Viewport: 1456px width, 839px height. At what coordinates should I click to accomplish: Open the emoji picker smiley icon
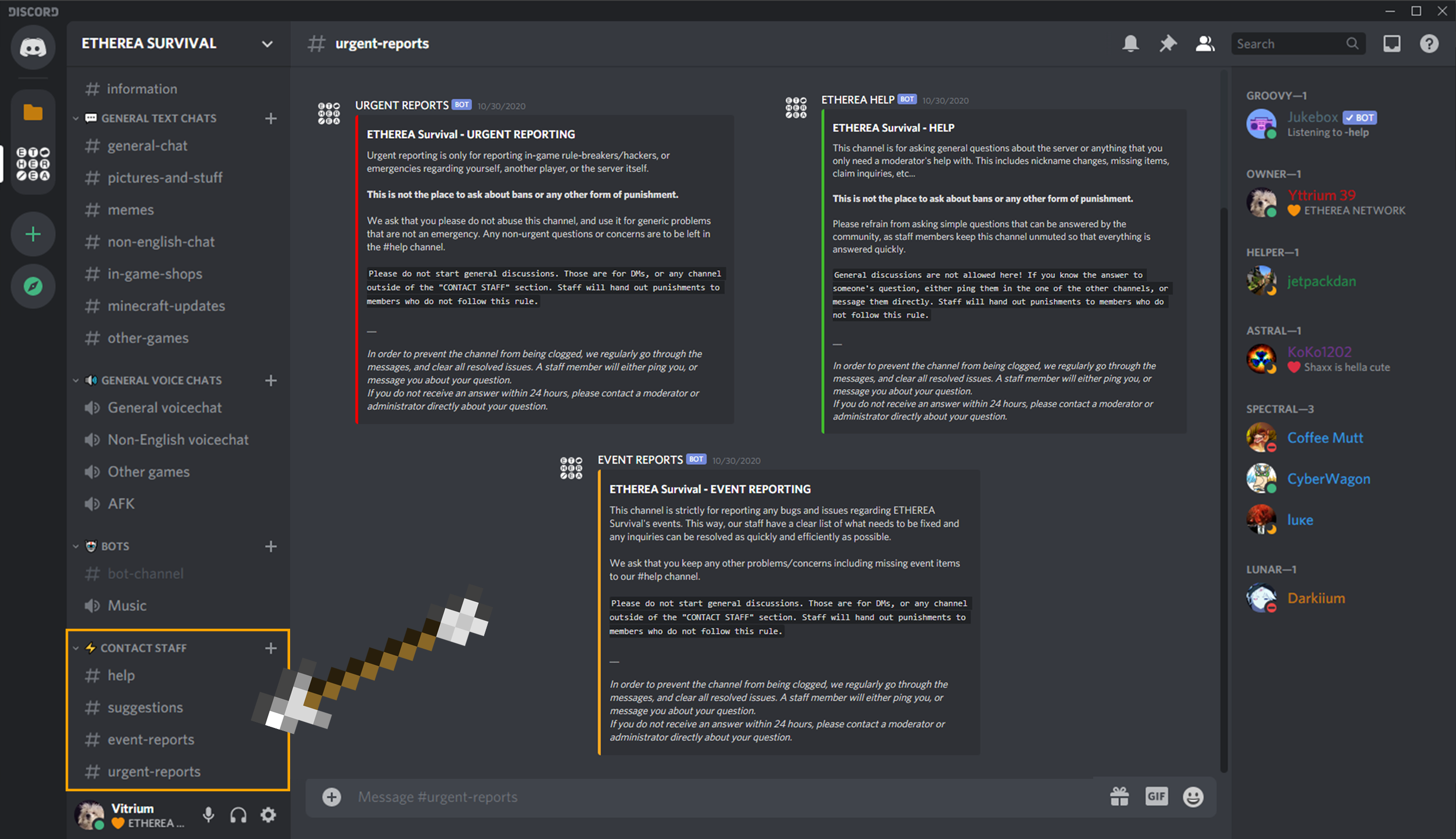click(1193, 797)
